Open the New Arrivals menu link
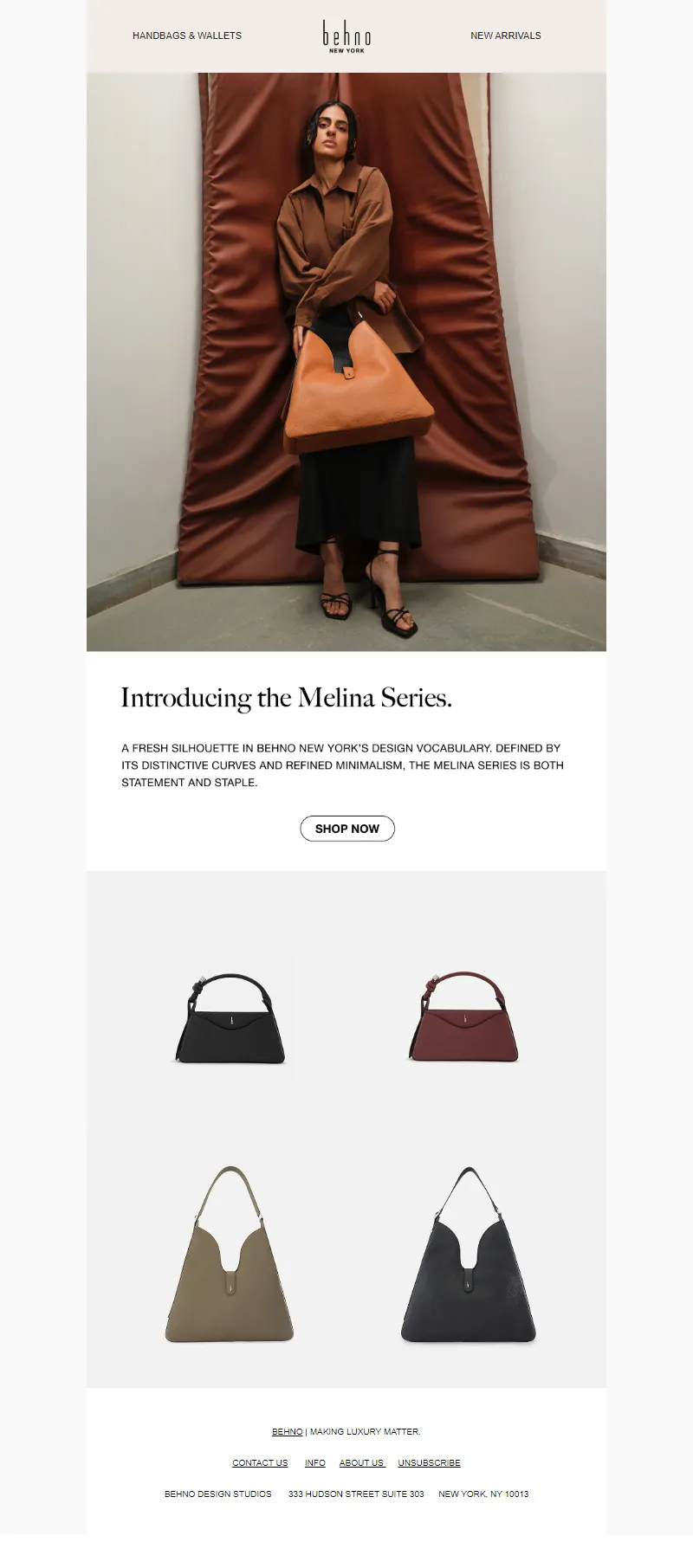The image size is (693, 1568). (x=505, y=35)
